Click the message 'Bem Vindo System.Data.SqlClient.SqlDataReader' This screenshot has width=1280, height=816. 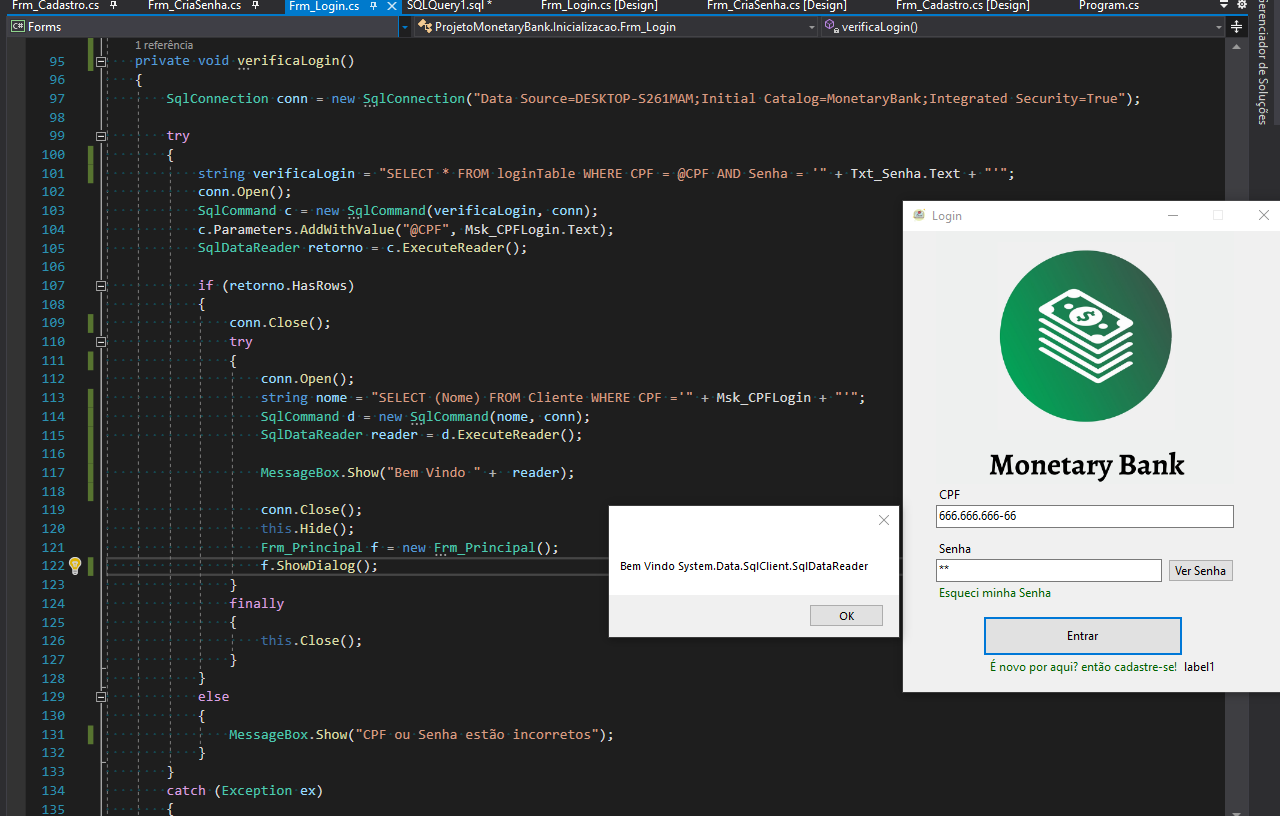[x=744, y=566]
